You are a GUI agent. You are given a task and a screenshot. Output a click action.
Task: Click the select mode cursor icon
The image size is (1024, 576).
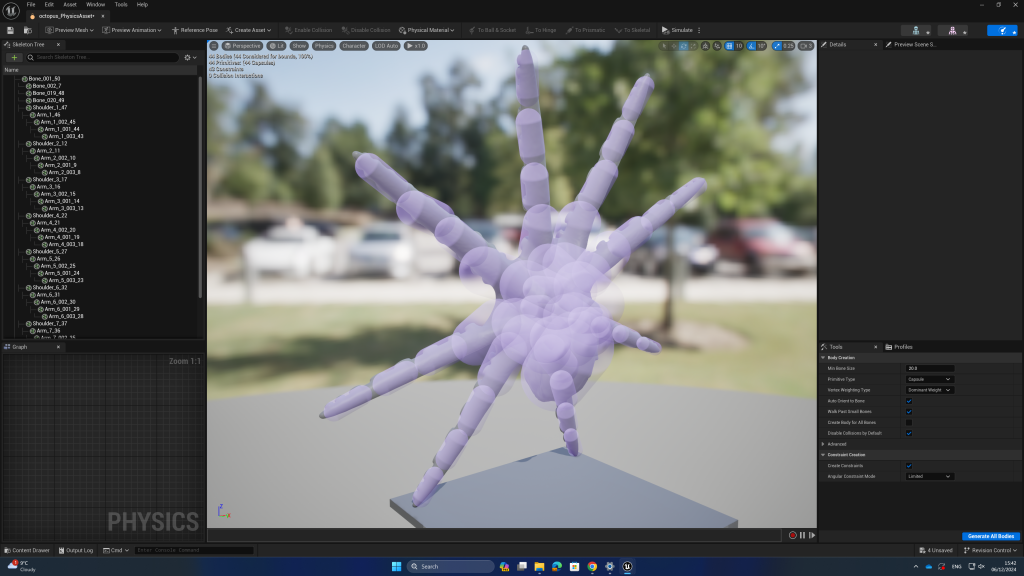click(x=664, y=46)
